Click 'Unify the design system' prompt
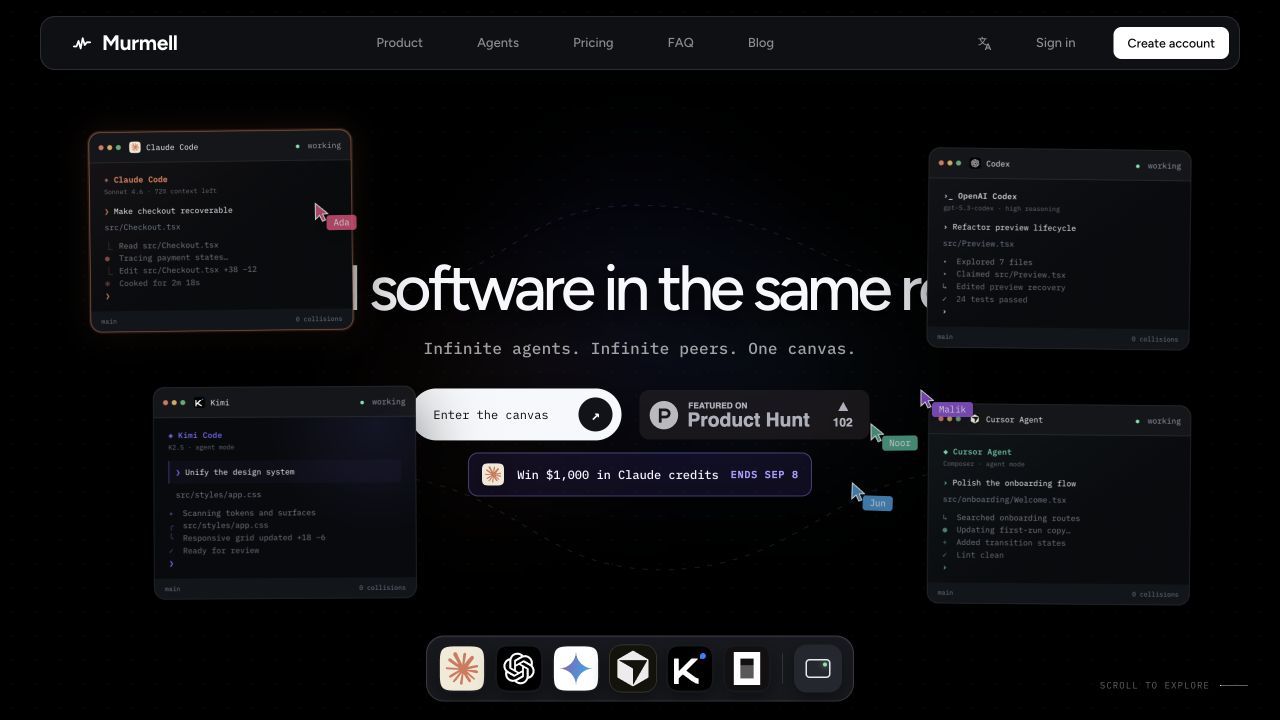 point(240,472)
